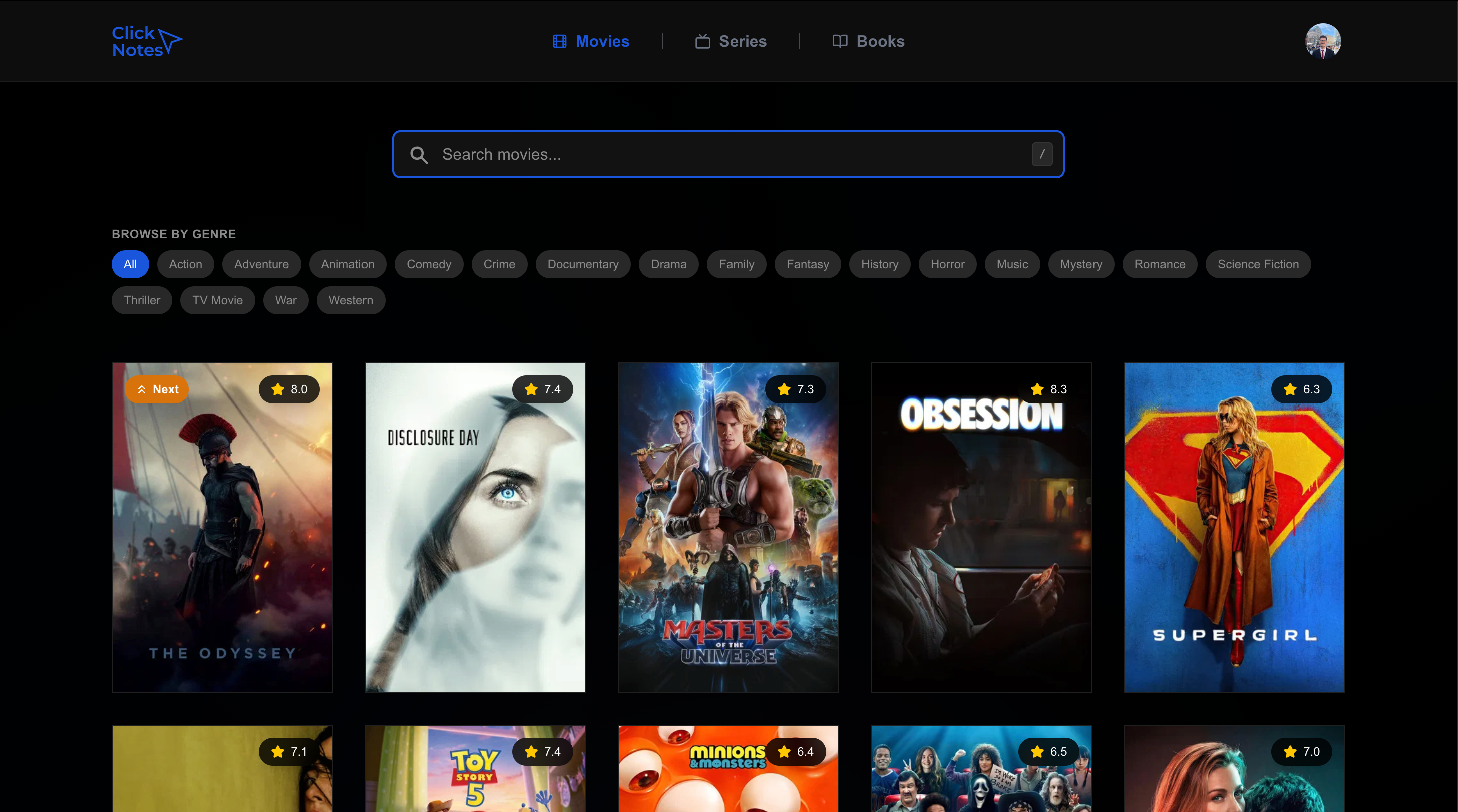Screen dimensions: 1458x812
Task: Filter movies by Science Fiction genre
Action: click(x=1258, y=264)
